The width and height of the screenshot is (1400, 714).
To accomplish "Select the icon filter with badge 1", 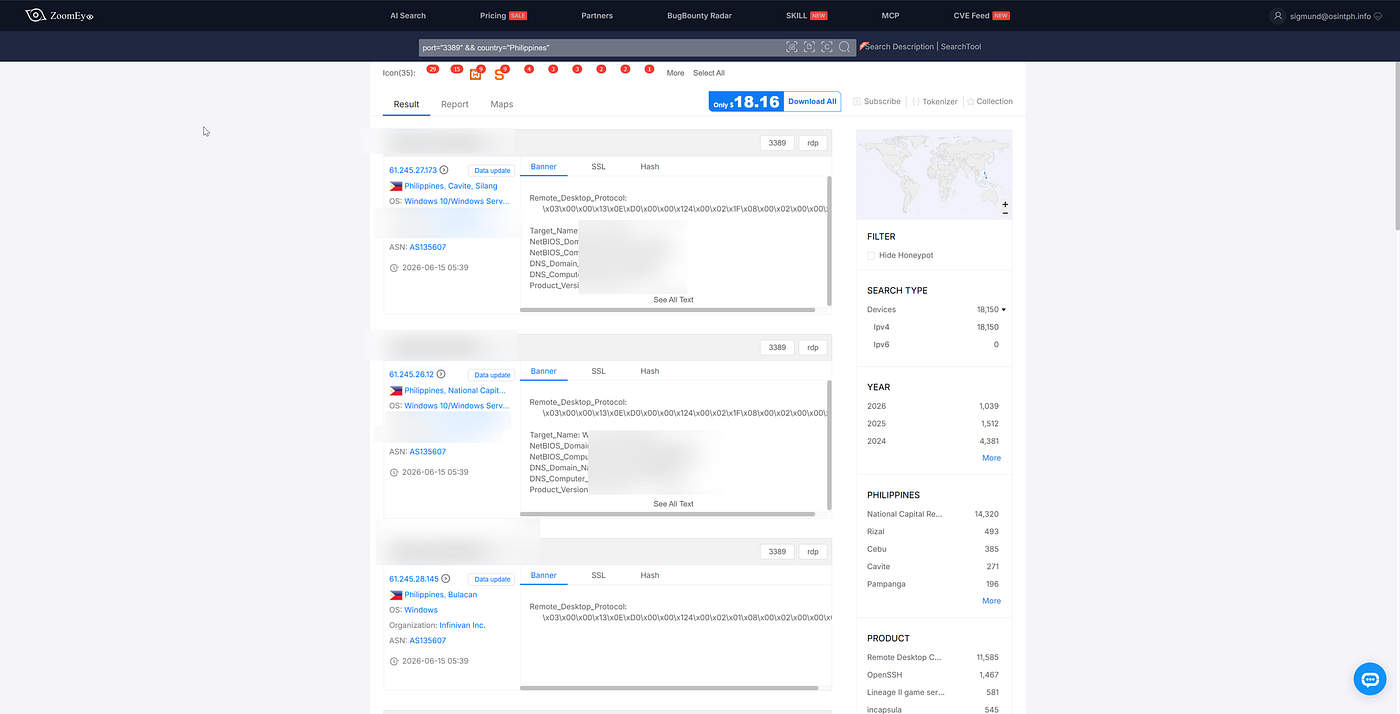I will [x=649, y=69].
